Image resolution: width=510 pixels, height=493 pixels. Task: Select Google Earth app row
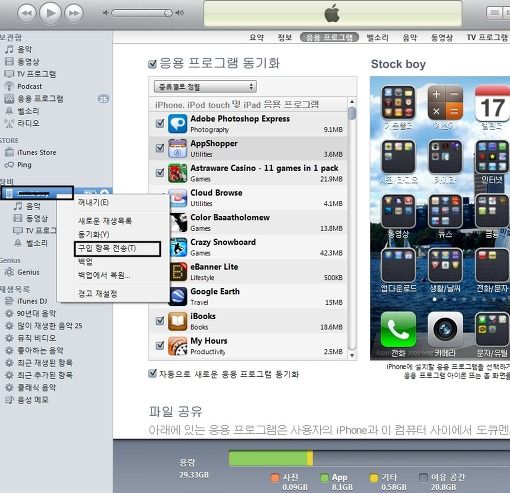[x=258, y=297]
